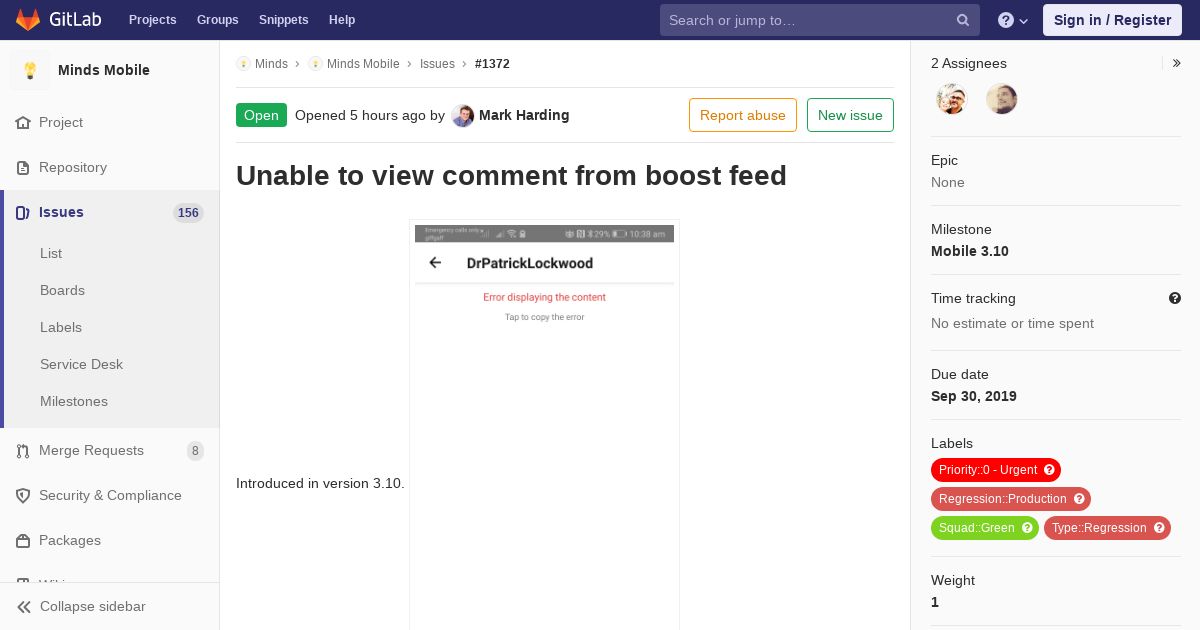Click Sign in / Register button

(x=1112, y=20)
